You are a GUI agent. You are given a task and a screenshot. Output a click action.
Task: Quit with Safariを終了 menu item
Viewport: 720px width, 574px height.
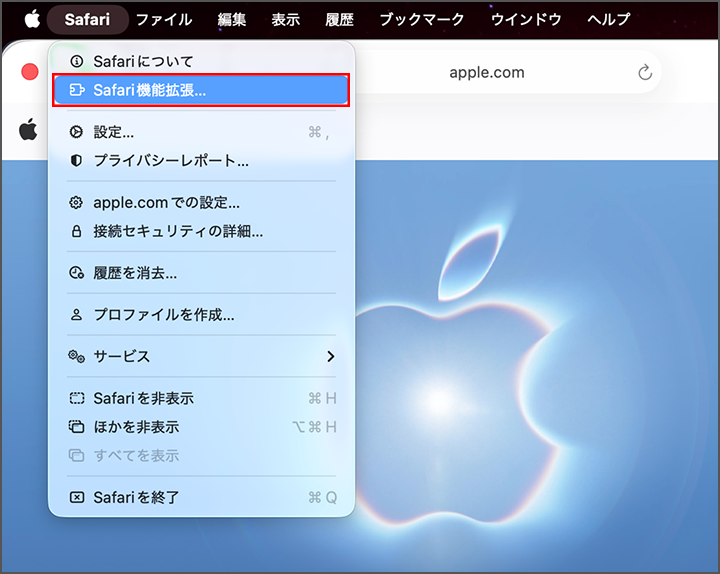(202, 497)
